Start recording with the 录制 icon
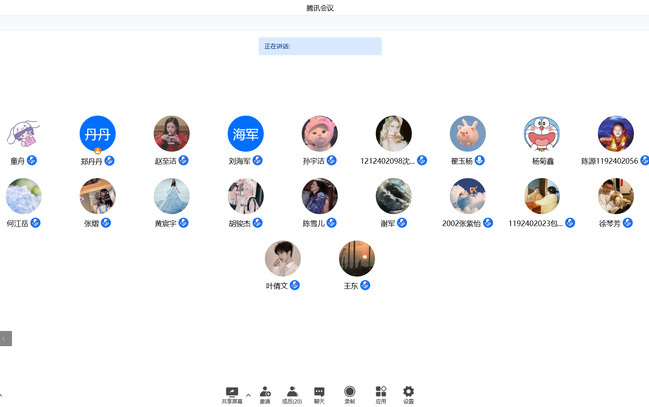The image size is (649, 407). click(350, 392)
